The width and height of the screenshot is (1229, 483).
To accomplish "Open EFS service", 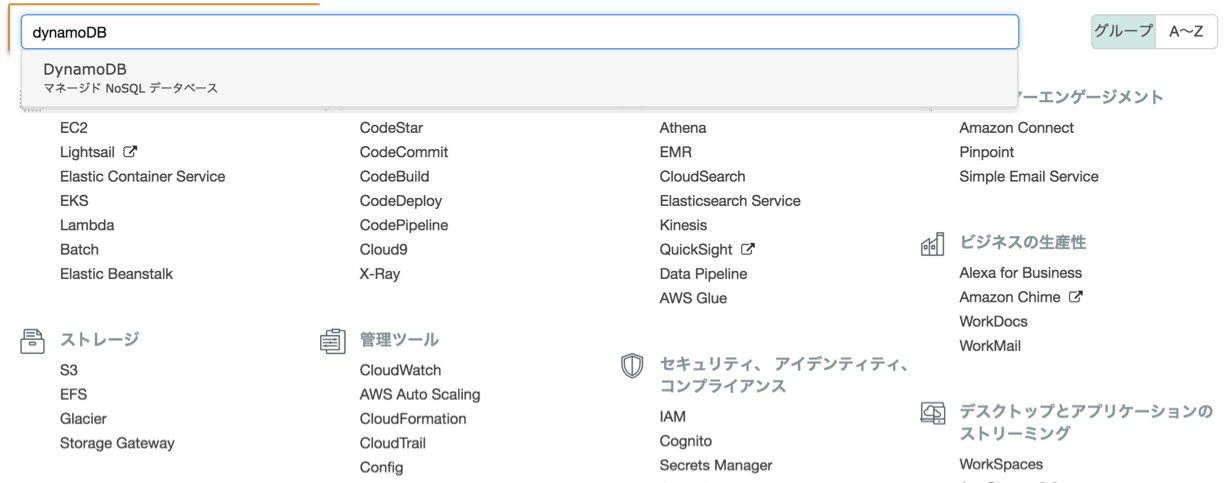I will (x=73, y=394).
